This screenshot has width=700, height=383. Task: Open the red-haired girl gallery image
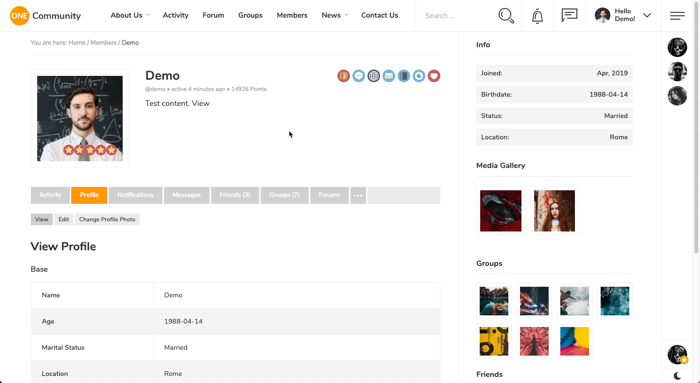pos(554,211)
